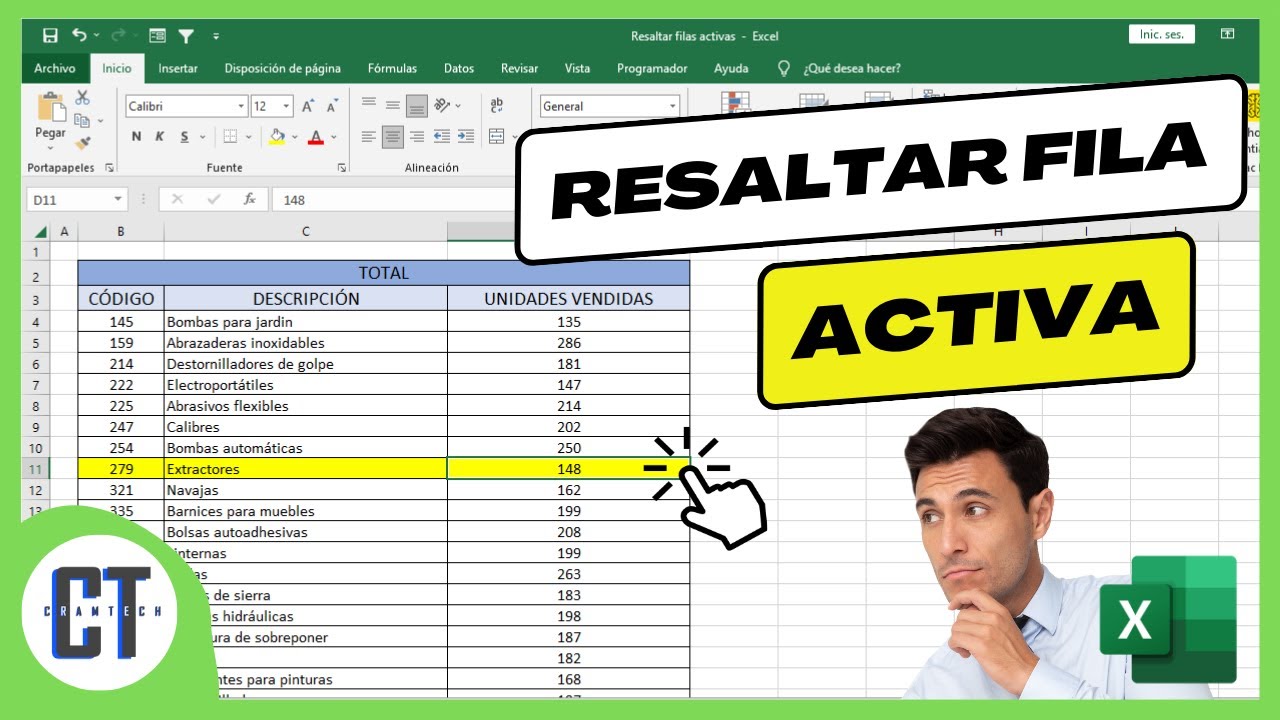
Task: Open customize quick access toolbar arrow
Action: 216,36
